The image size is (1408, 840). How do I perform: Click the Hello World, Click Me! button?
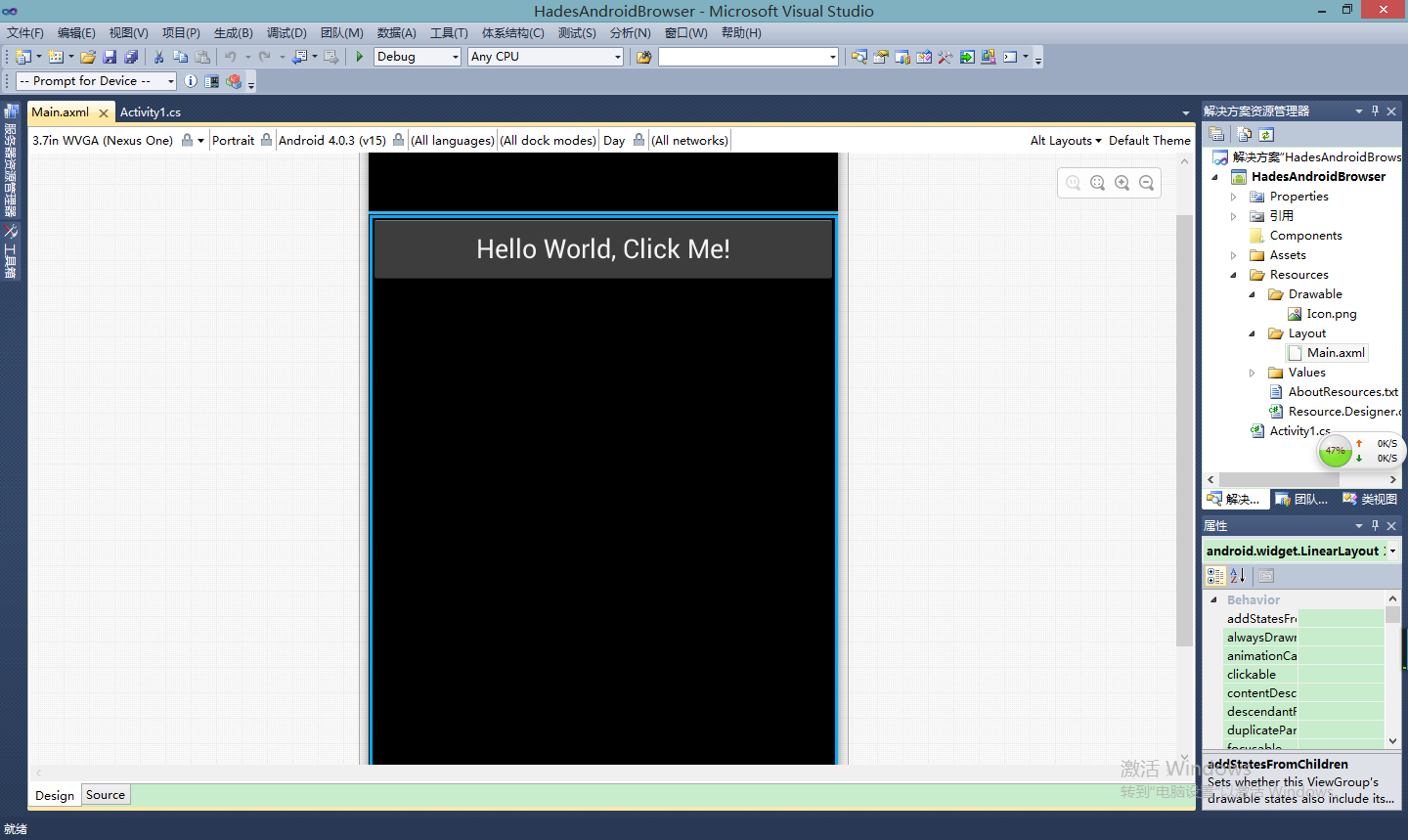pos(602,249)
